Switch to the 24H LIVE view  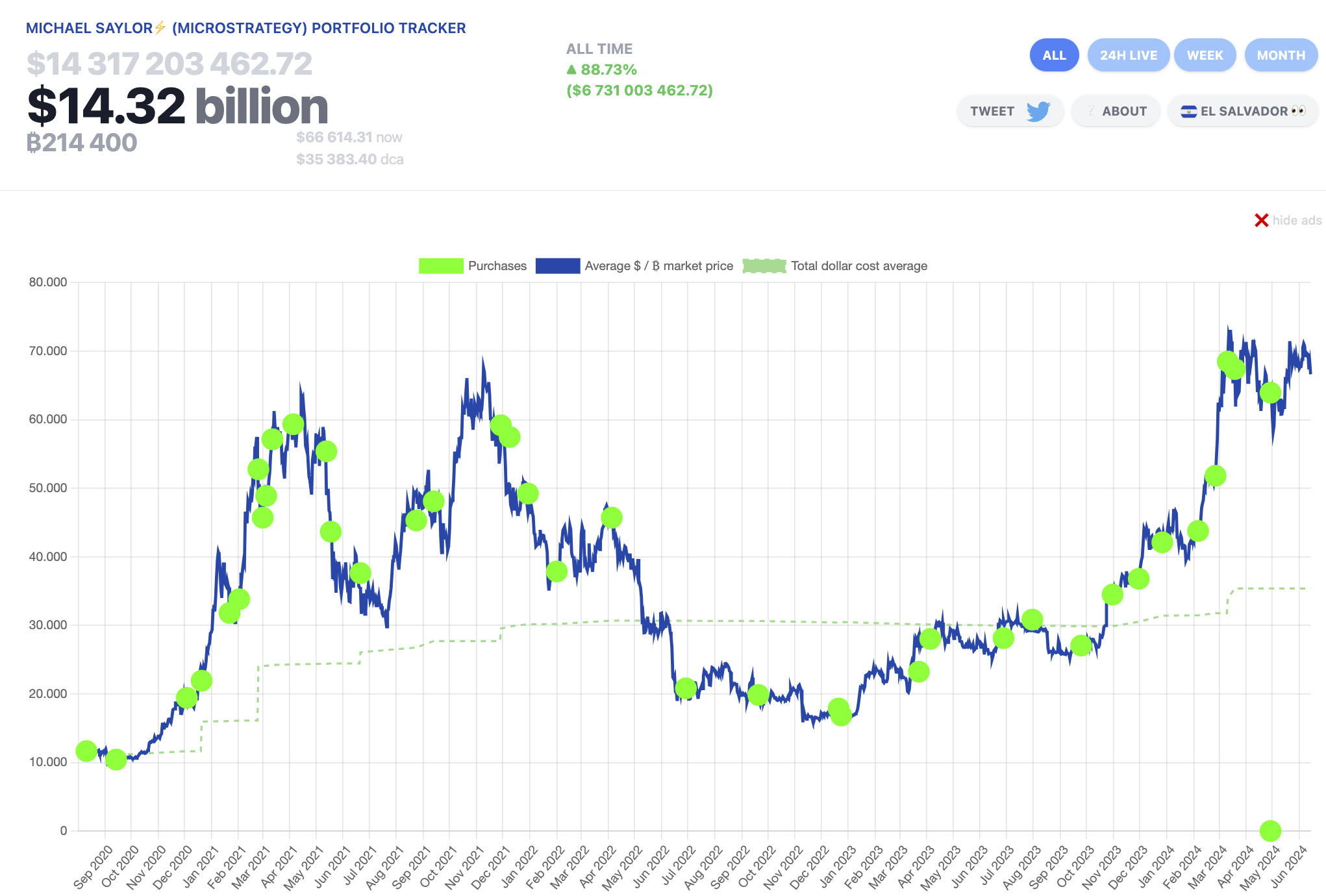pos(1128,55)
